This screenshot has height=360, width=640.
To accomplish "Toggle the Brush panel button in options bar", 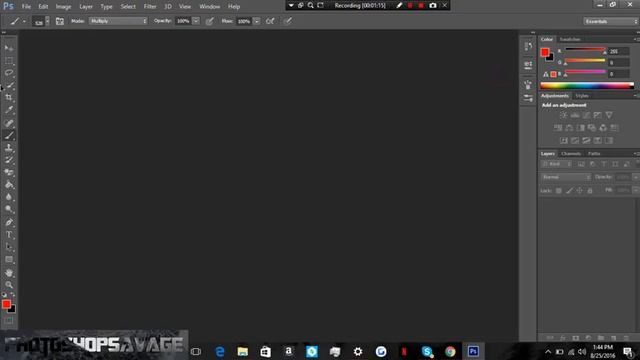I will coord(60,21).
